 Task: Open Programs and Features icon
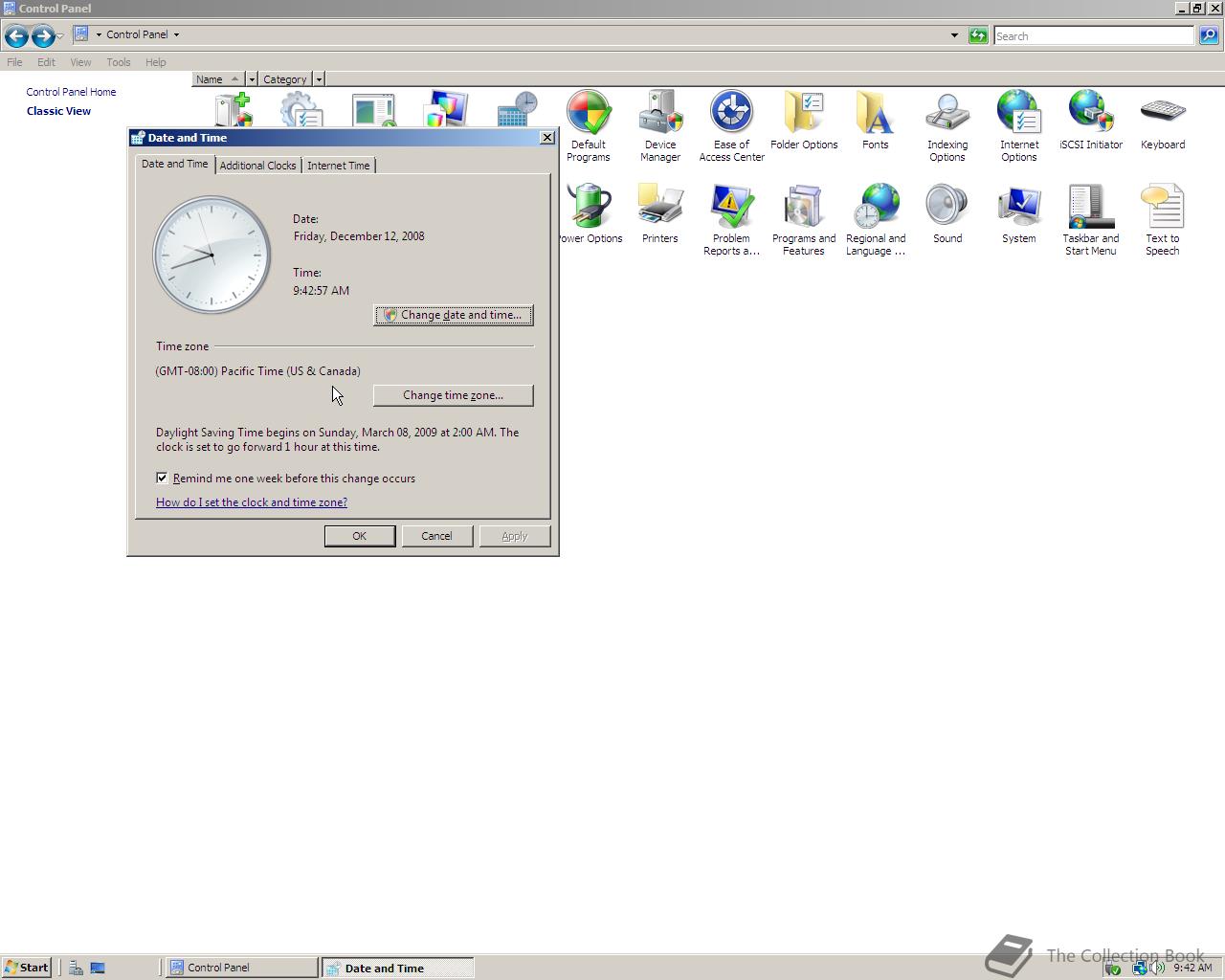click(x=804, y=219)
